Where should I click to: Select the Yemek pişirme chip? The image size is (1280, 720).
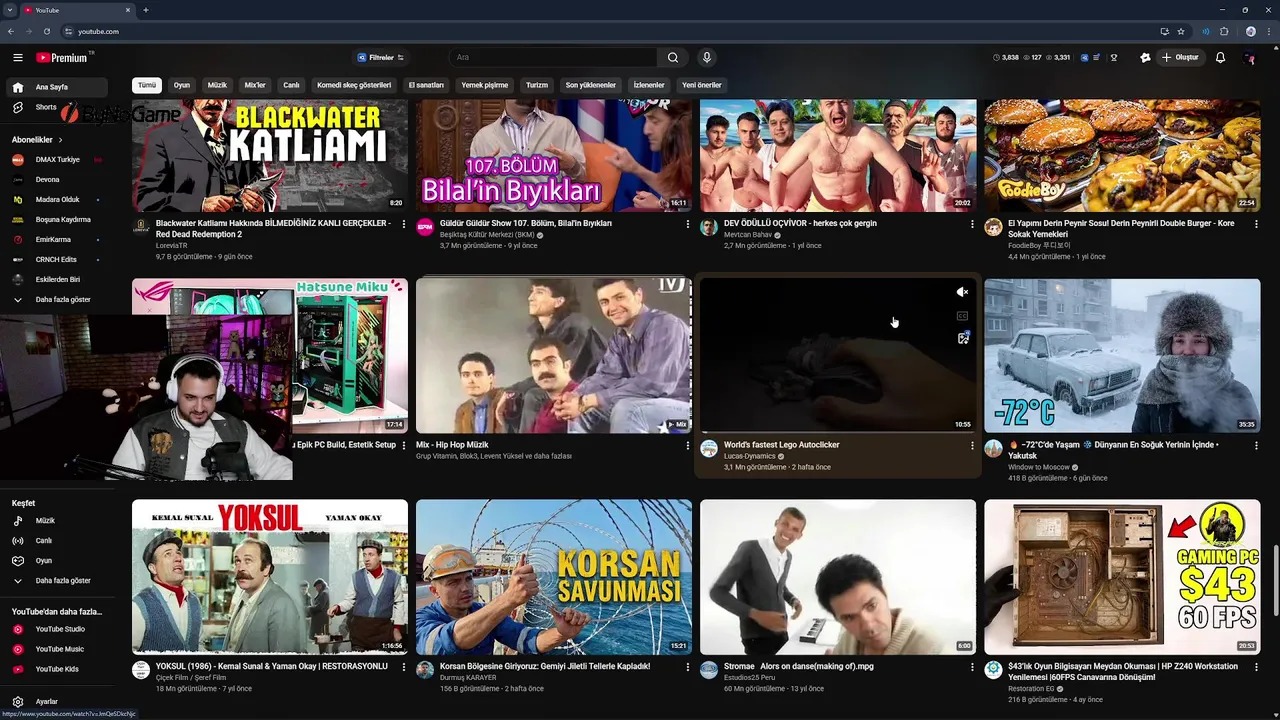[485, 85]
